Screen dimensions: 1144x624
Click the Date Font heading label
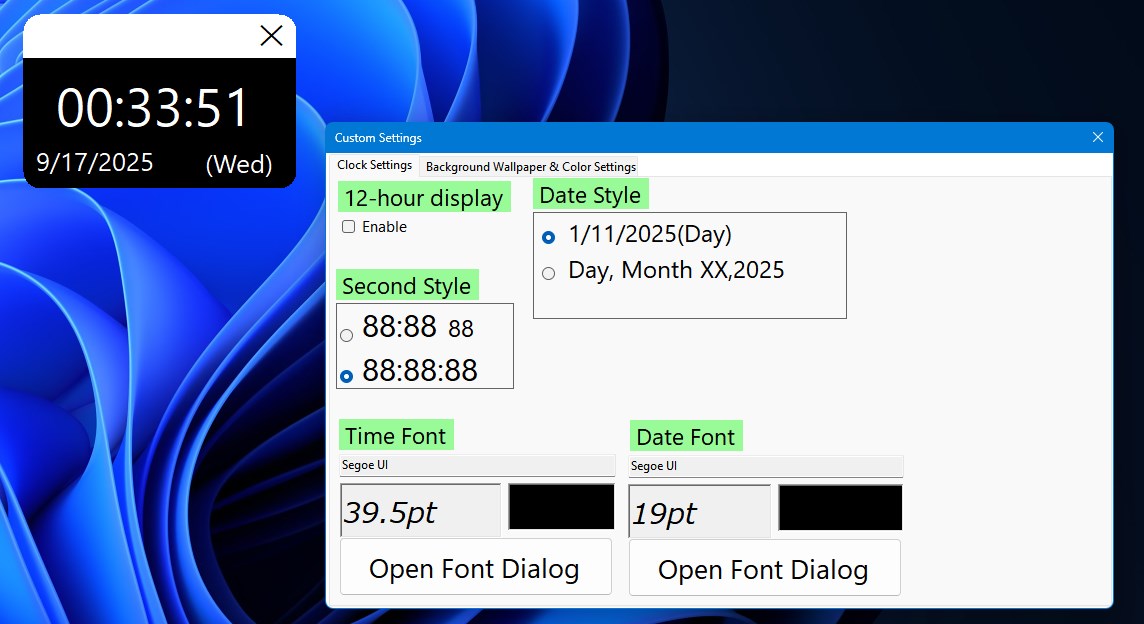coord(686,436)
